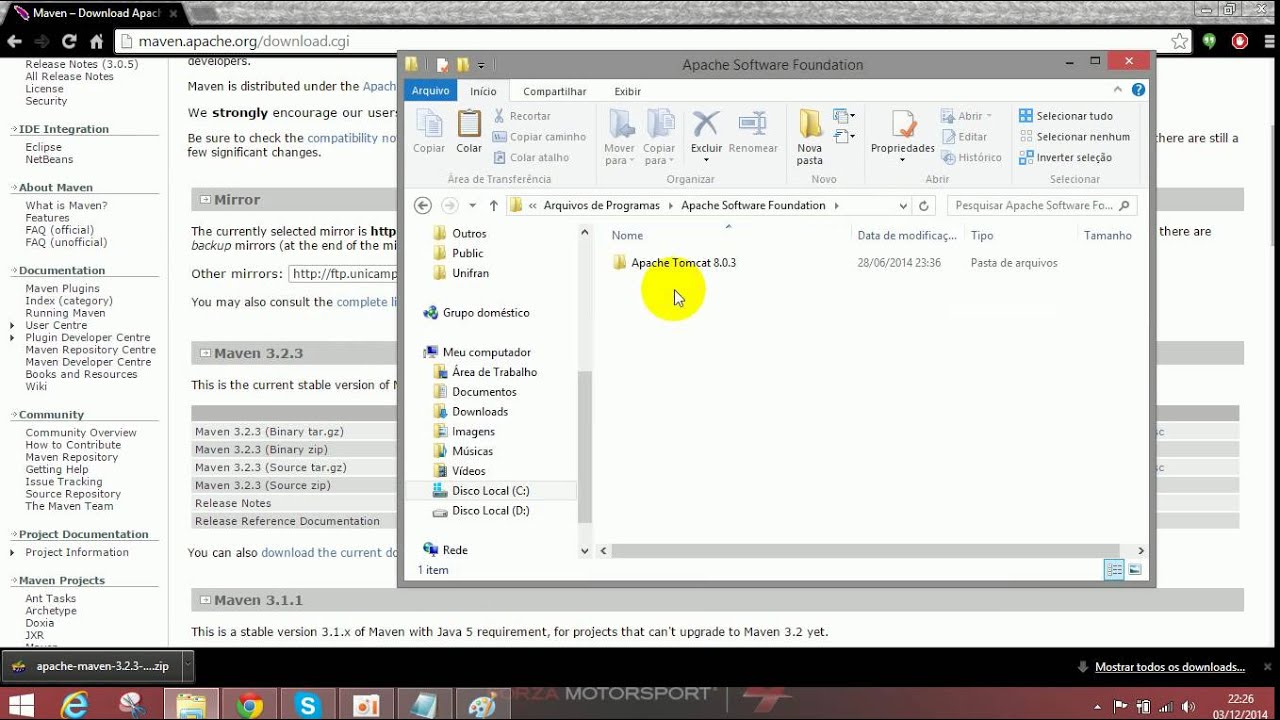Viewport: 1280px width, 720px height.
Task: Sort files by Nome column header
Action: [627, 236]
